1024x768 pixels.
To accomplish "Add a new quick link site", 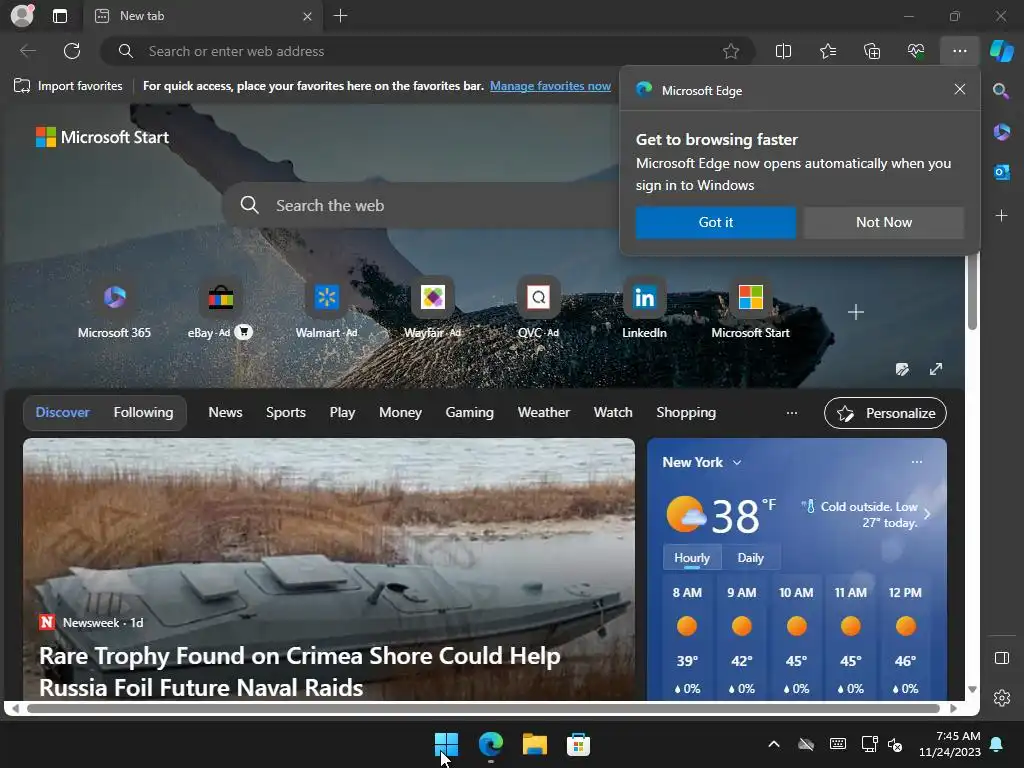I will tap(856, 312).
